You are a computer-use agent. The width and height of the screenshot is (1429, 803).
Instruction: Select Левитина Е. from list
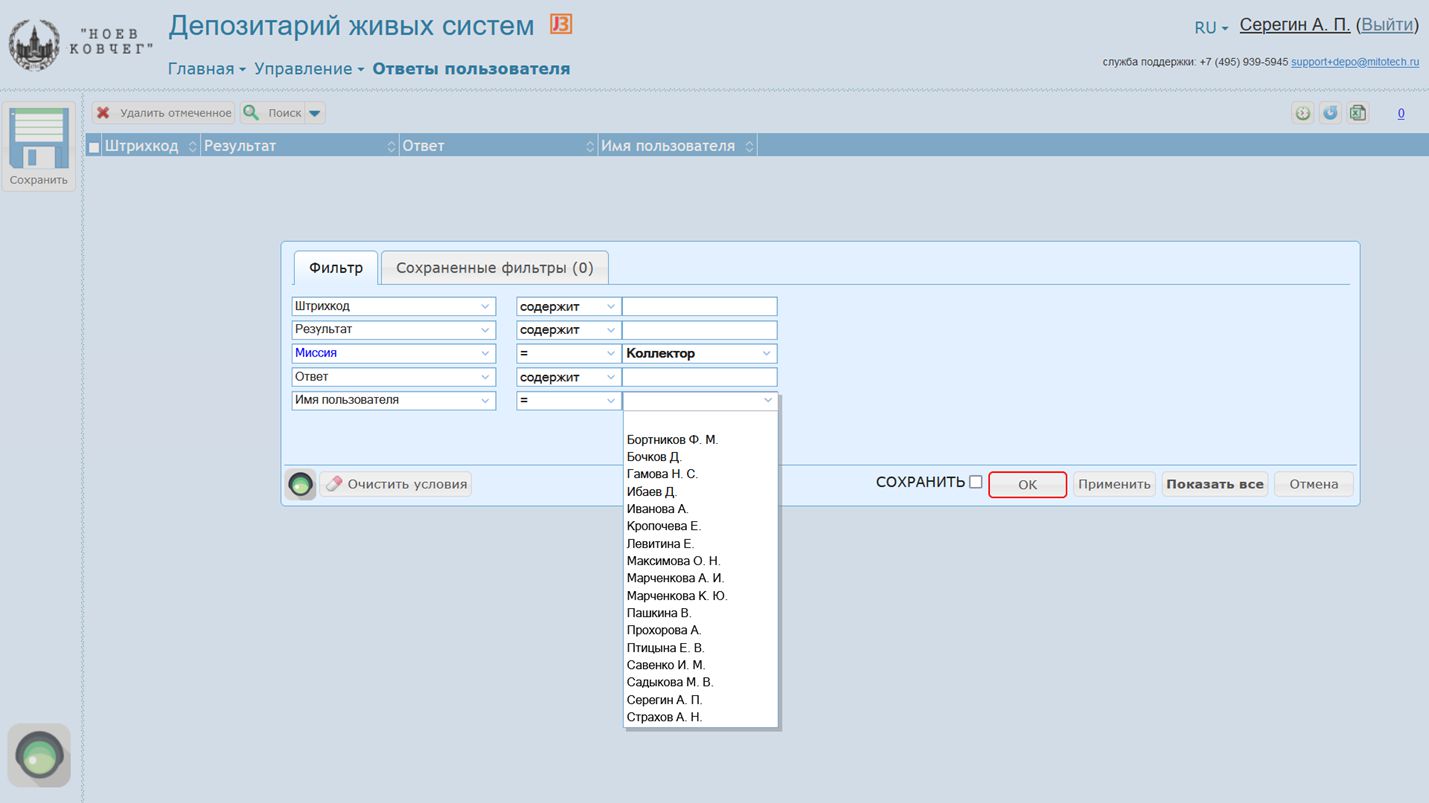pyautogui.click(x=700, y=544)
